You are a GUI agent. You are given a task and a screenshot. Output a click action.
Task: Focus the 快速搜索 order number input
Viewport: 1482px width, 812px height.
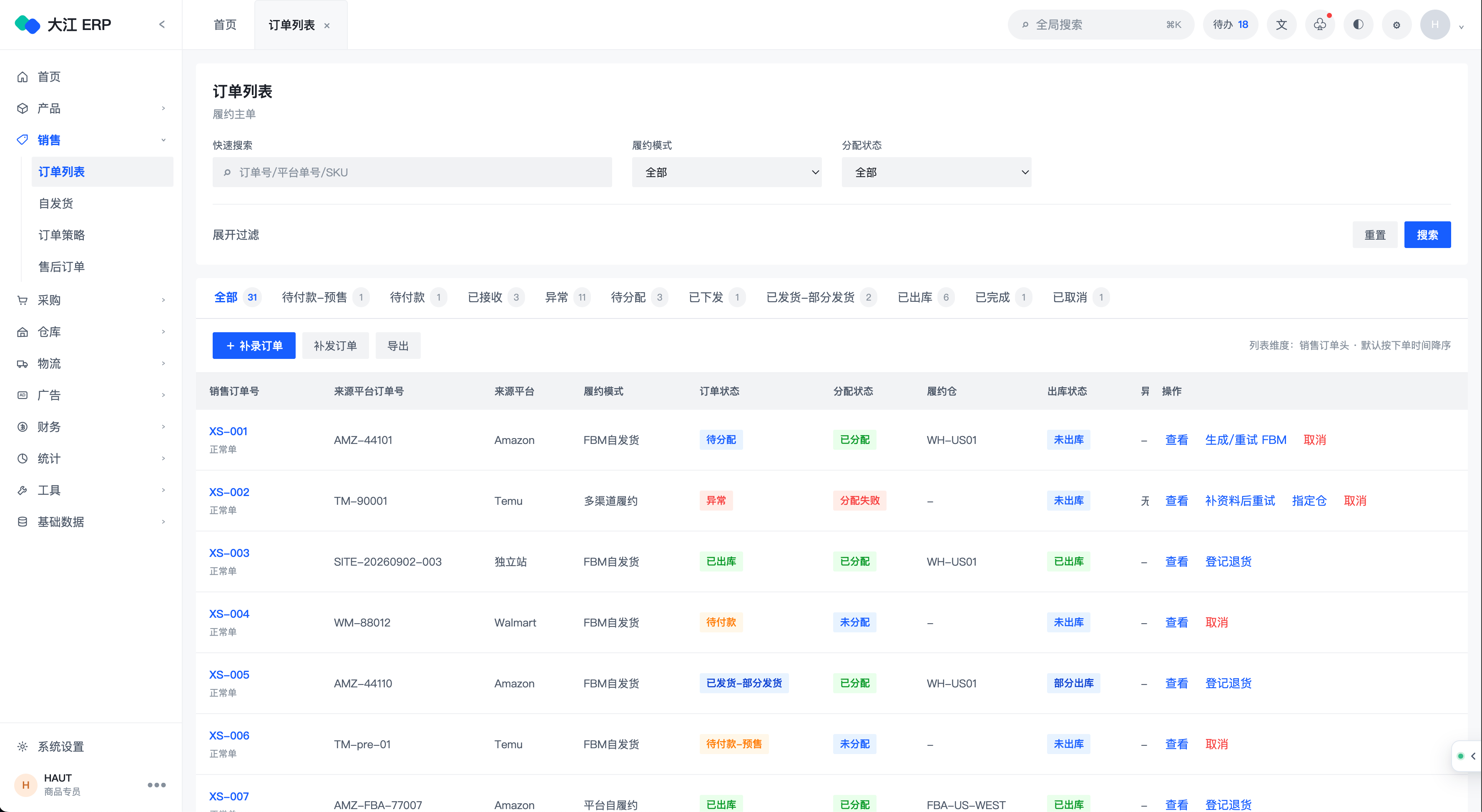click(x=412, y=172)
